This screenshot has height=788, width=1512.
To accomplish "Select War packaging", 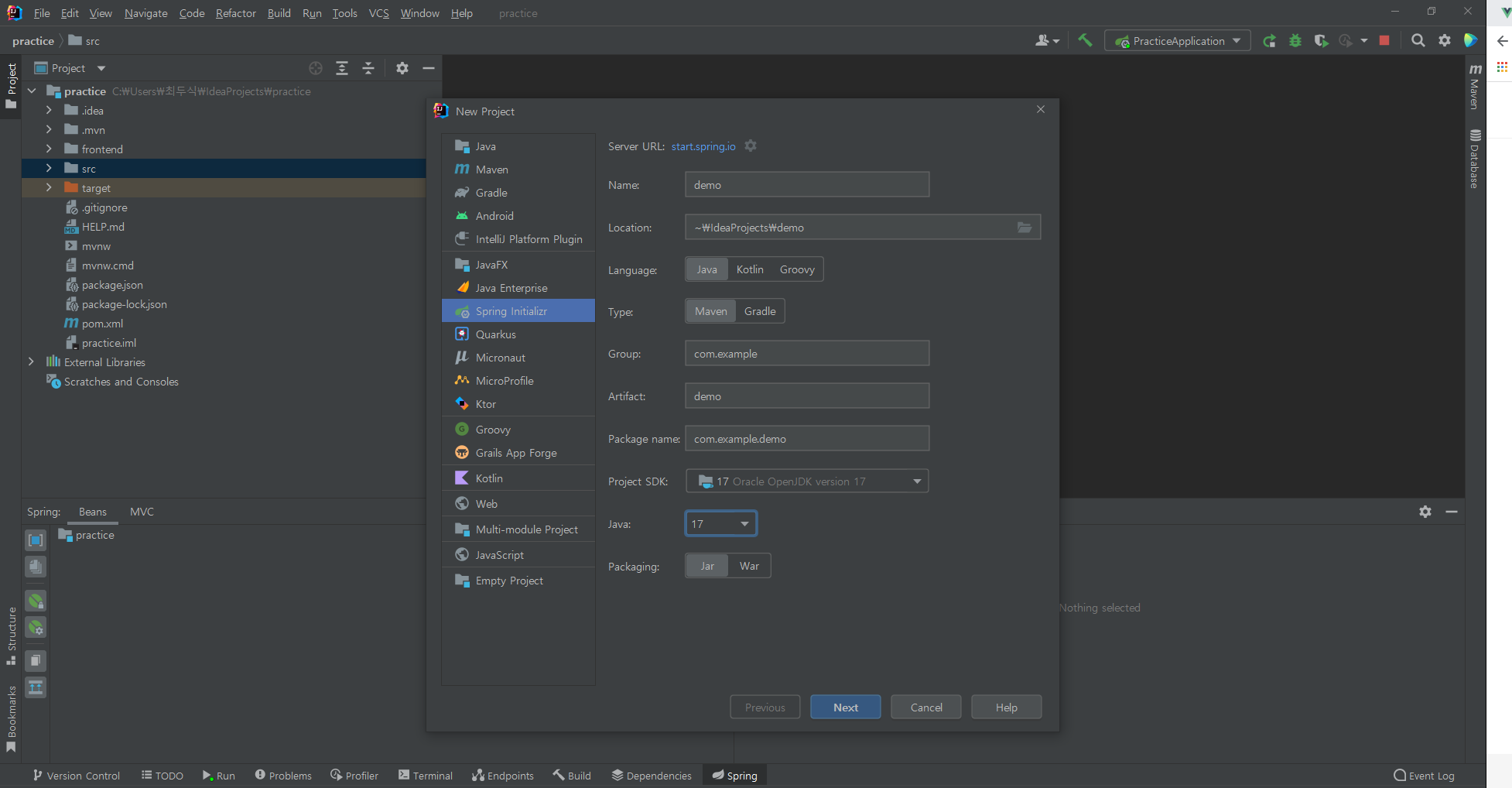I will [749, 566].
